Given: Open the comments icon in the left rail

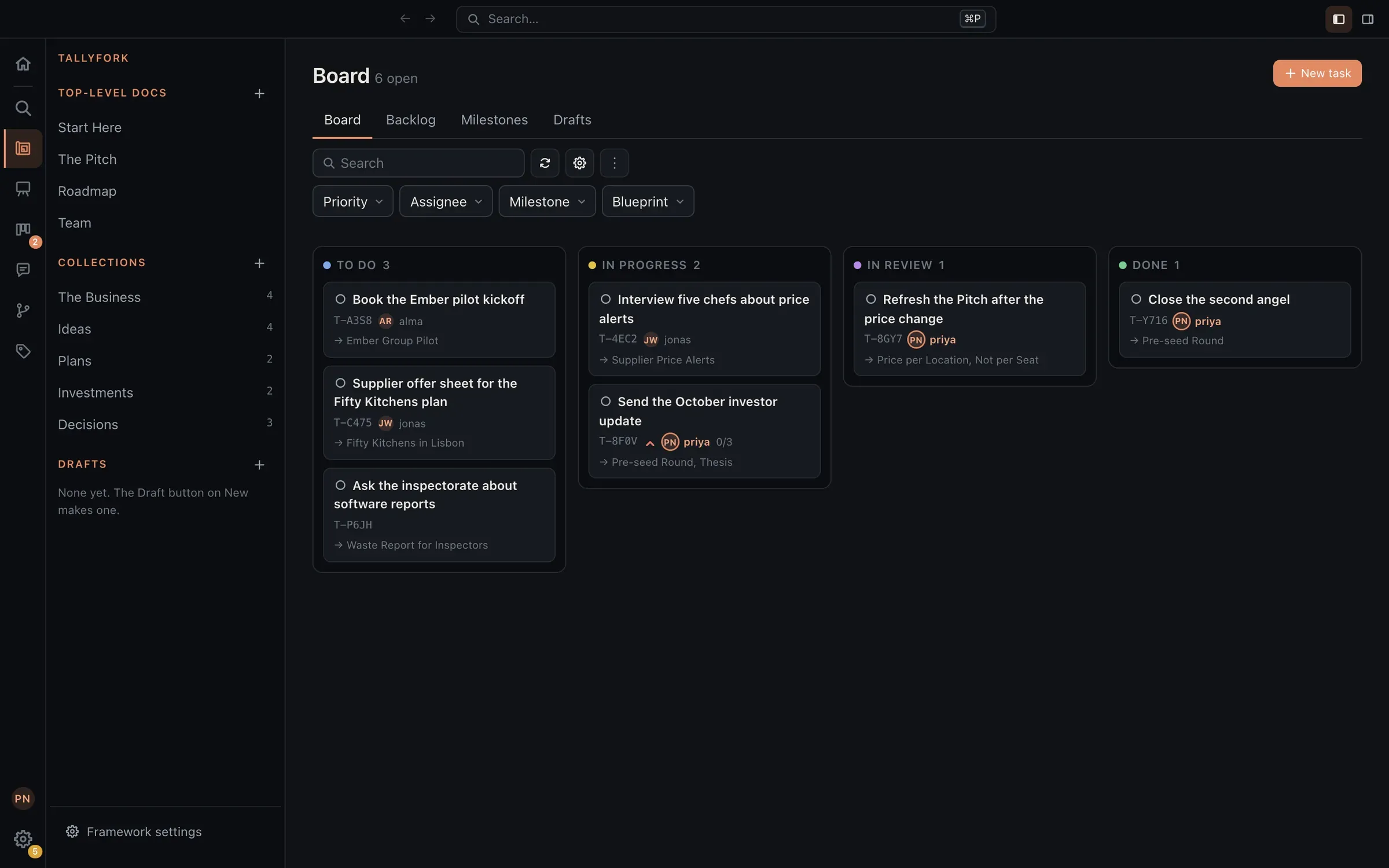Looking at the screenshot, I should [23, 270].
